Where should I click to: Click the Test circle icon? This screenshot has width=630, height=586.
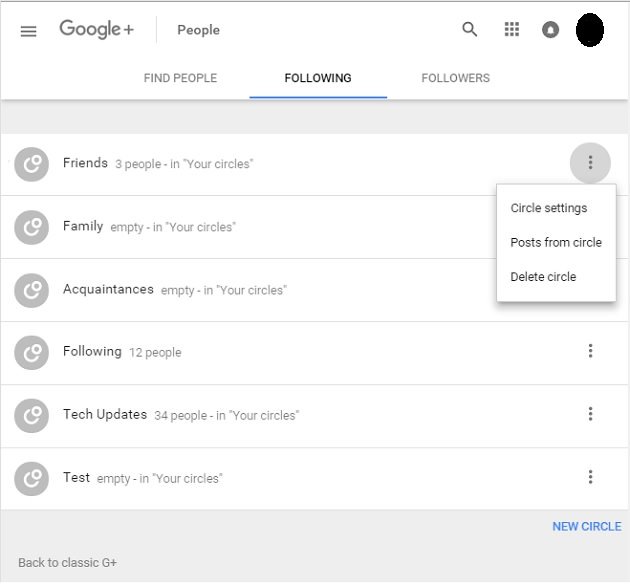[x=31, y=479]
